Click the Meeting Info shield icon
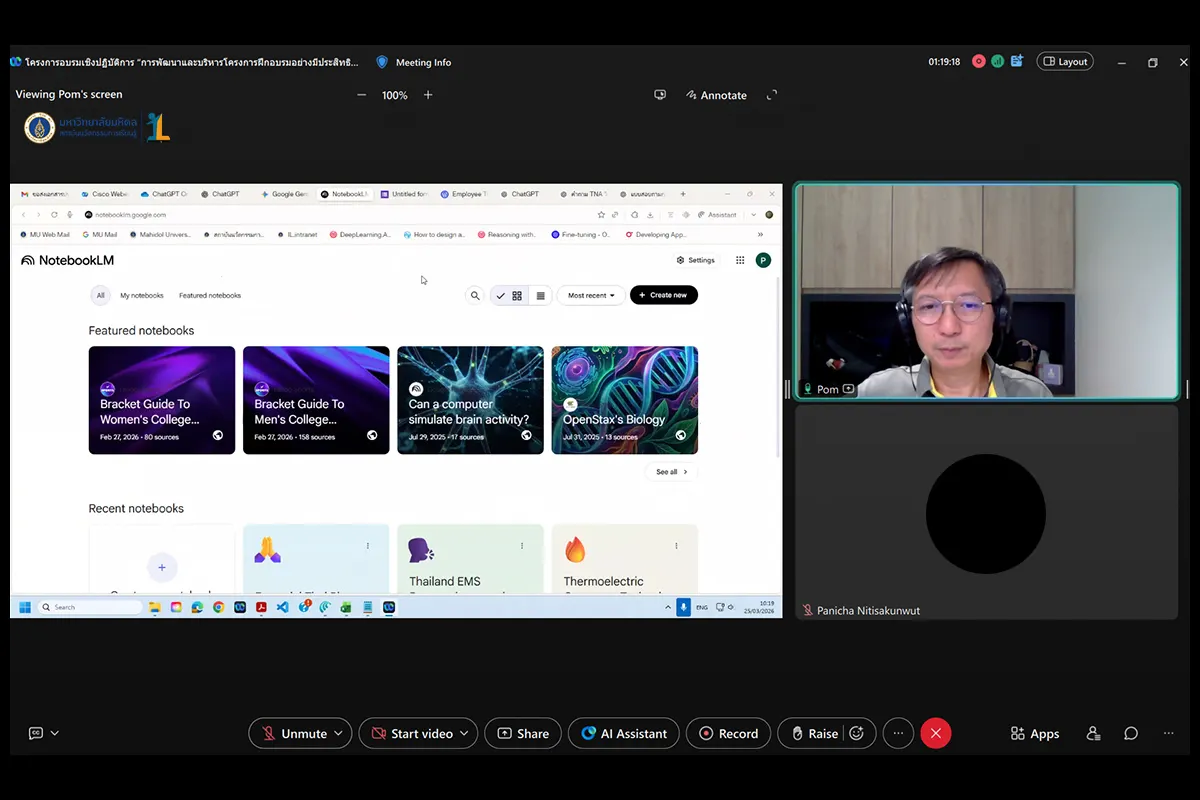Screen dimensions: 1200x800 coord(382,62)
